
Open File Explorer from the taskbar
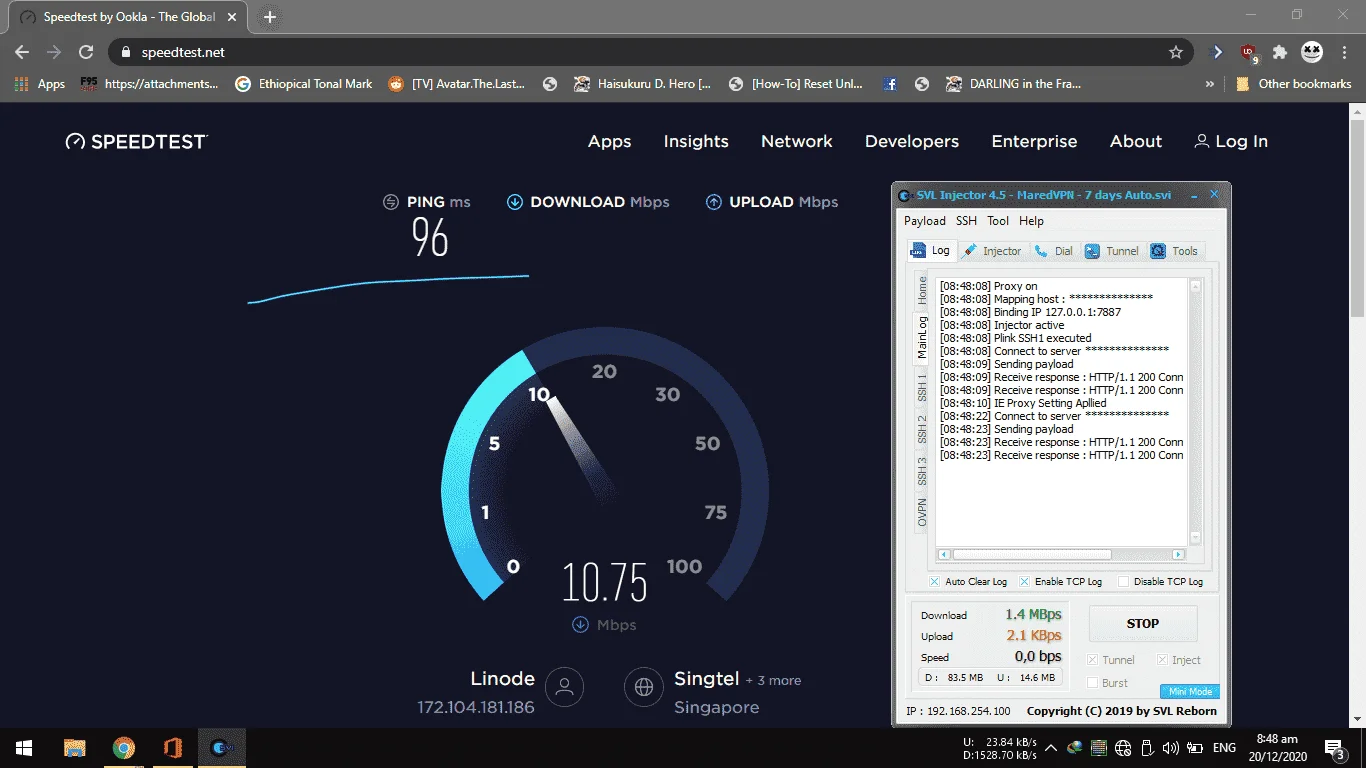pyautogui.click(x=74, y=748)
